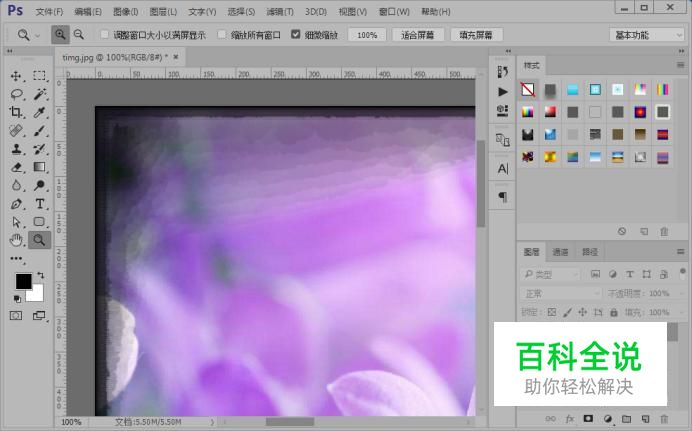Open the layer filter type dropdown
Screen dimensions: 692x431
pyautogui.click(x=551, y=274)
